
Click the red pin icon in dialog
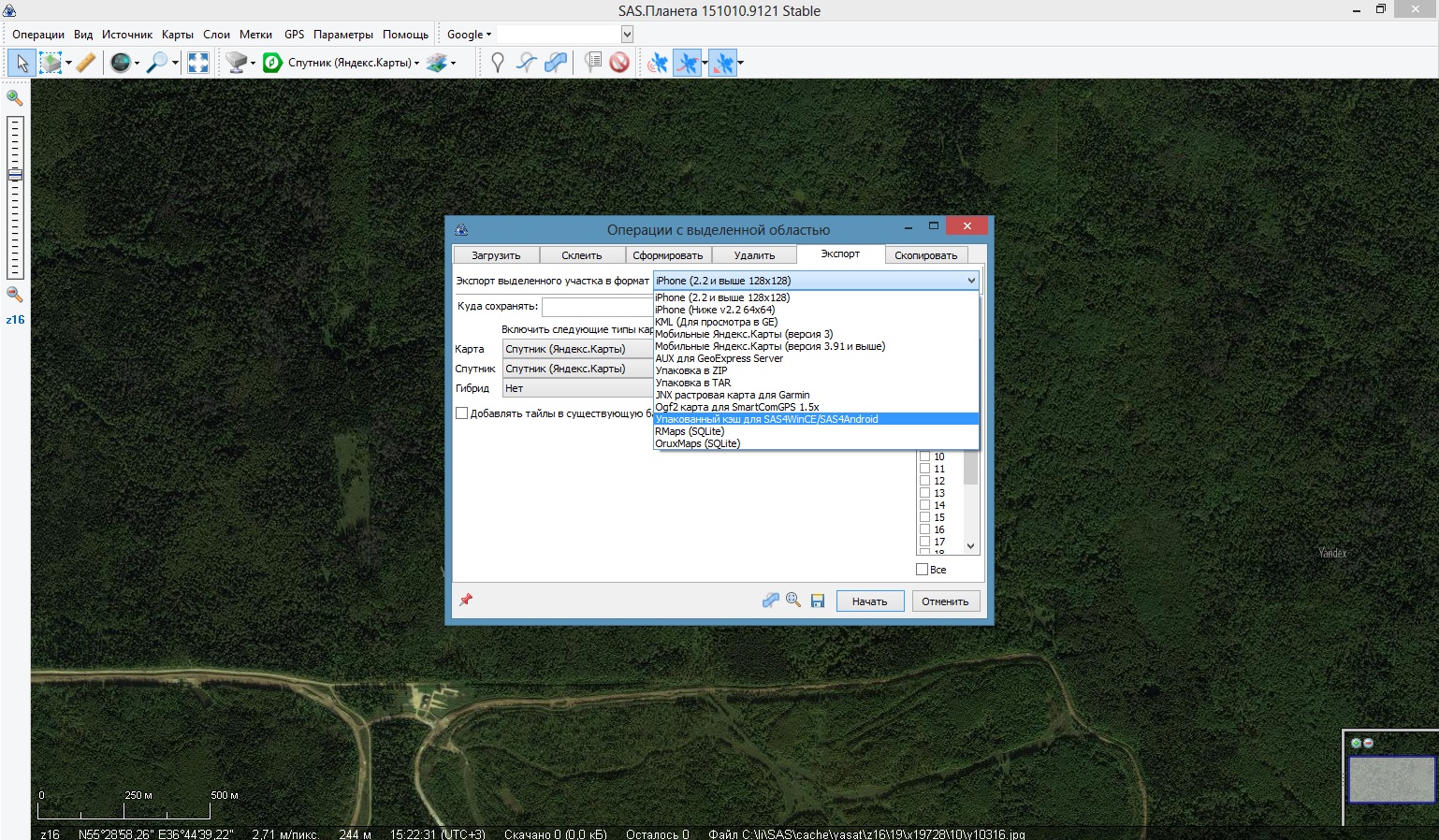click(466, 600)
